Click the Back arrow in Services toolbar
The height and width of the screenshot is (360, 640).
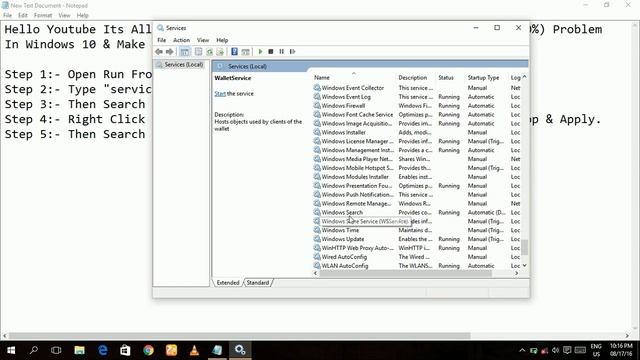tap(159, 52)
